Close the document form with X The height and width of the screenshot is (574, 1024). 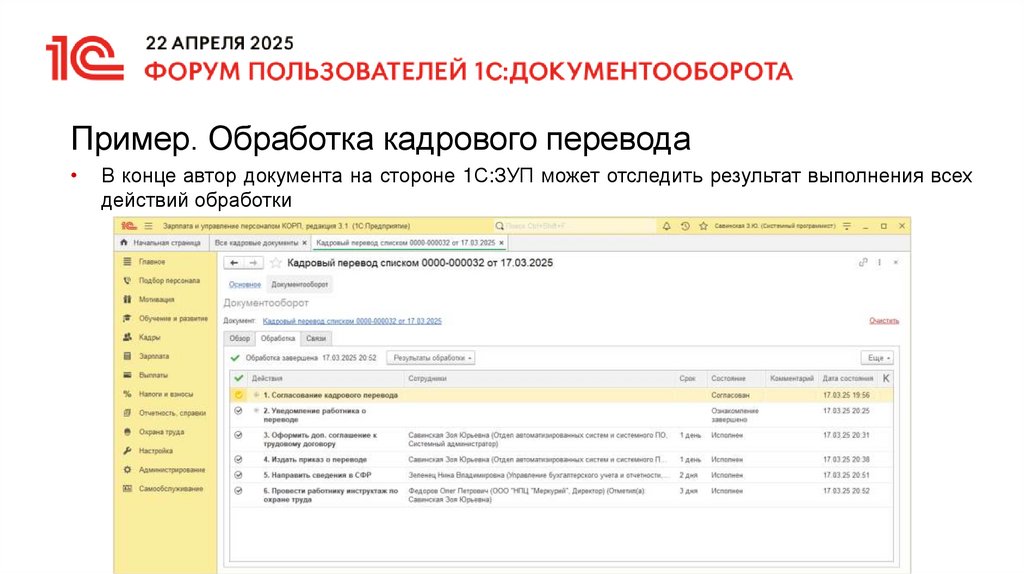point(896,263)
